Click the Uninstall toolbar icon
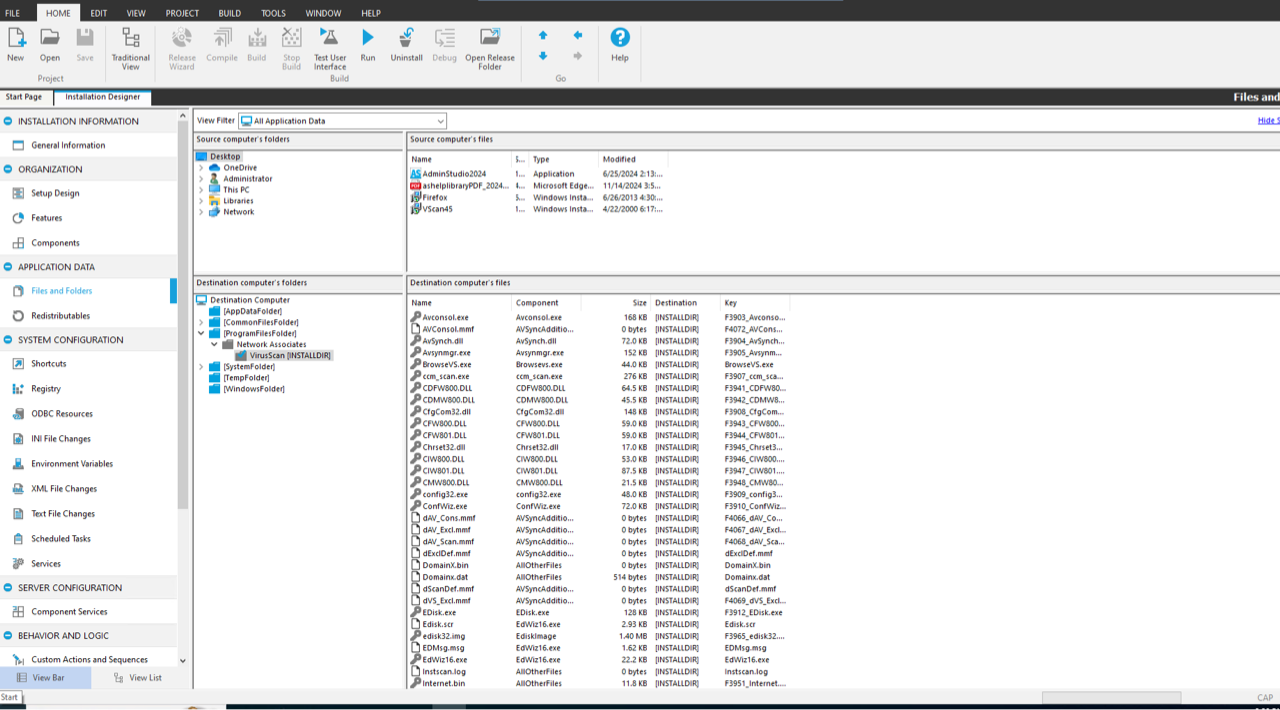1280x710 pixels. pyautogui.click(x=406, y=44)
